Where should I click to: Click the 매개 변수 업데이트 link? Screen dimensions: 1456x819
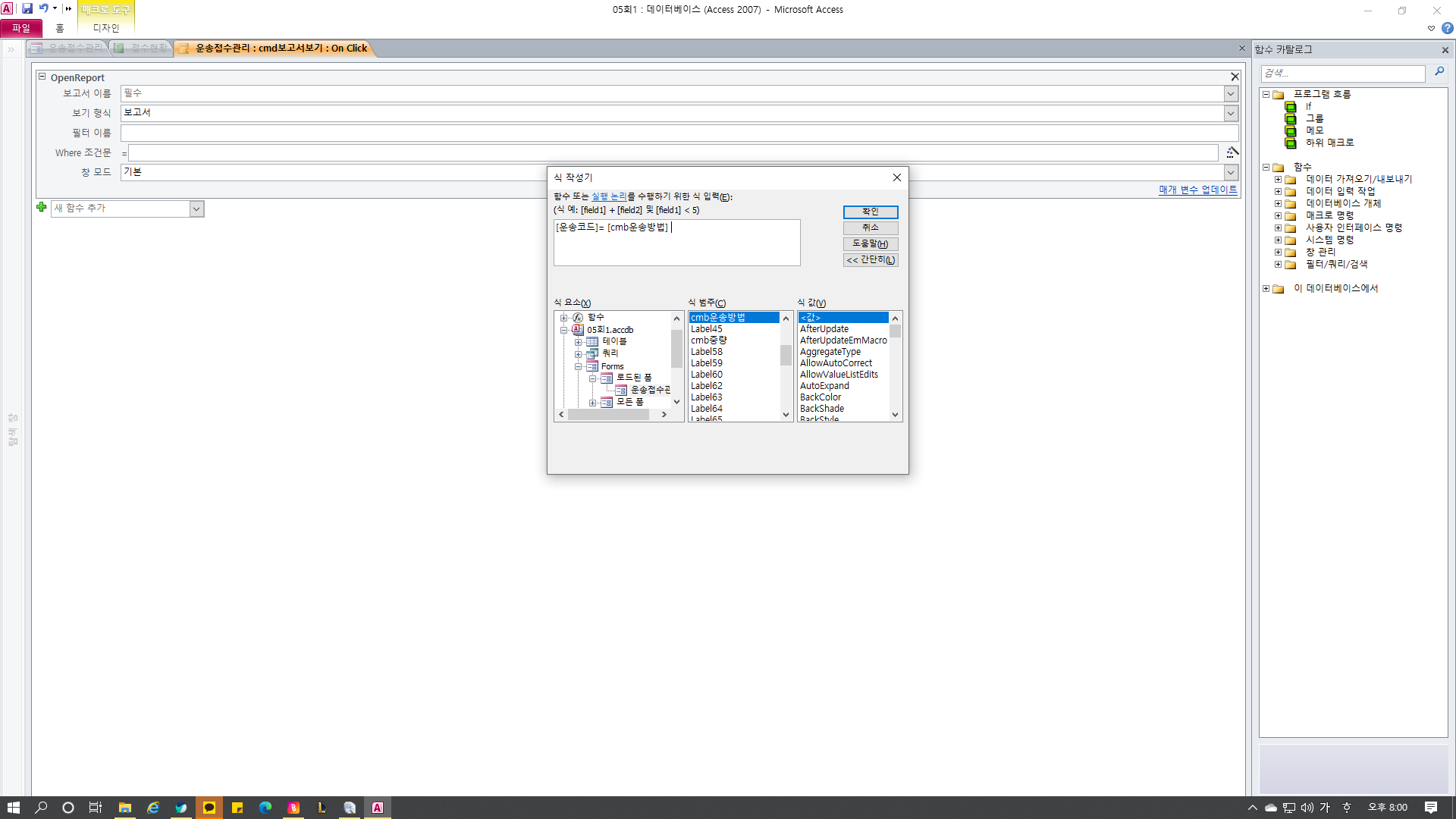tap(1197, 190)
